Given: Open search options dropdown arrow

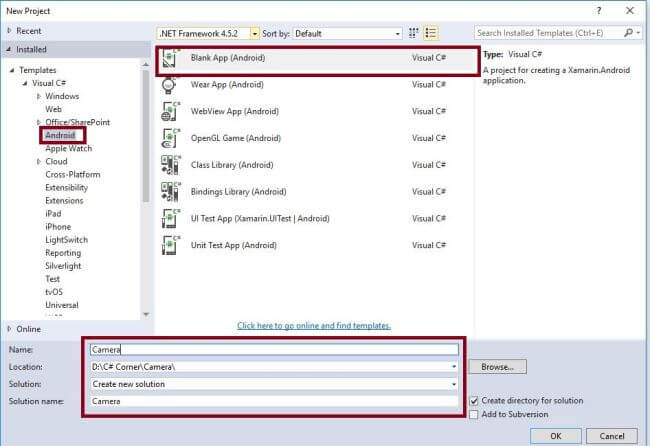Looking at the screenshot, I should point(638,33).
